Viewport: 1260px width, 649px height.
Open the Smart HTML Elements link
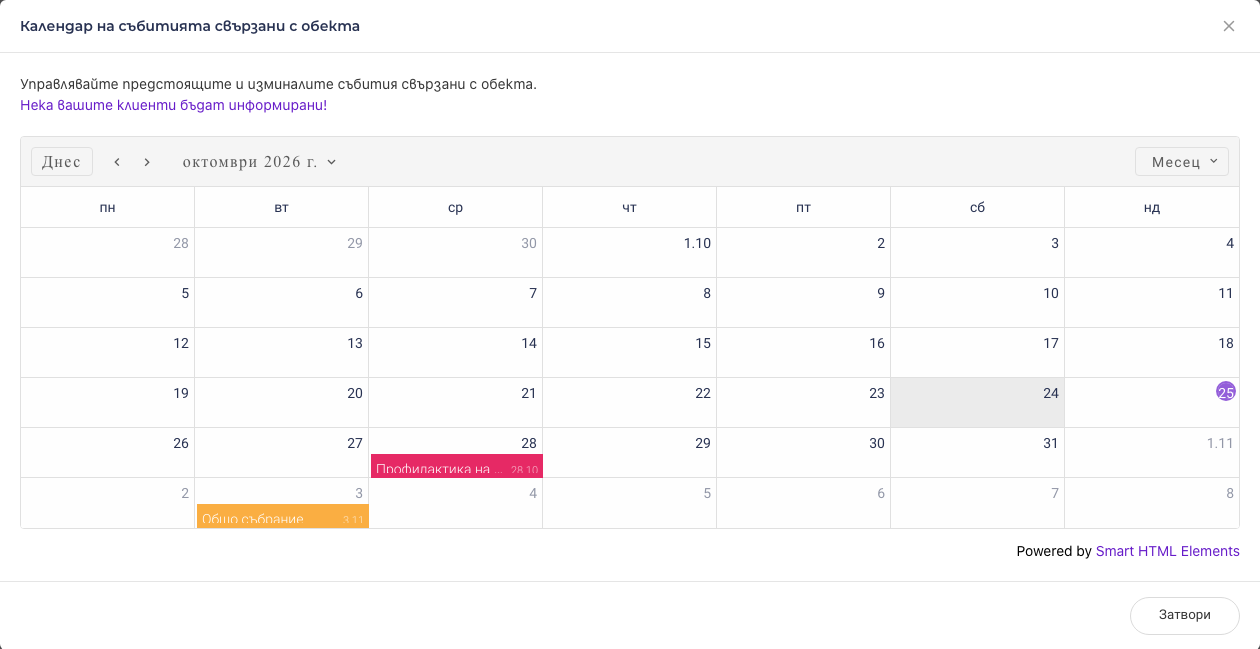[1168, 551]
